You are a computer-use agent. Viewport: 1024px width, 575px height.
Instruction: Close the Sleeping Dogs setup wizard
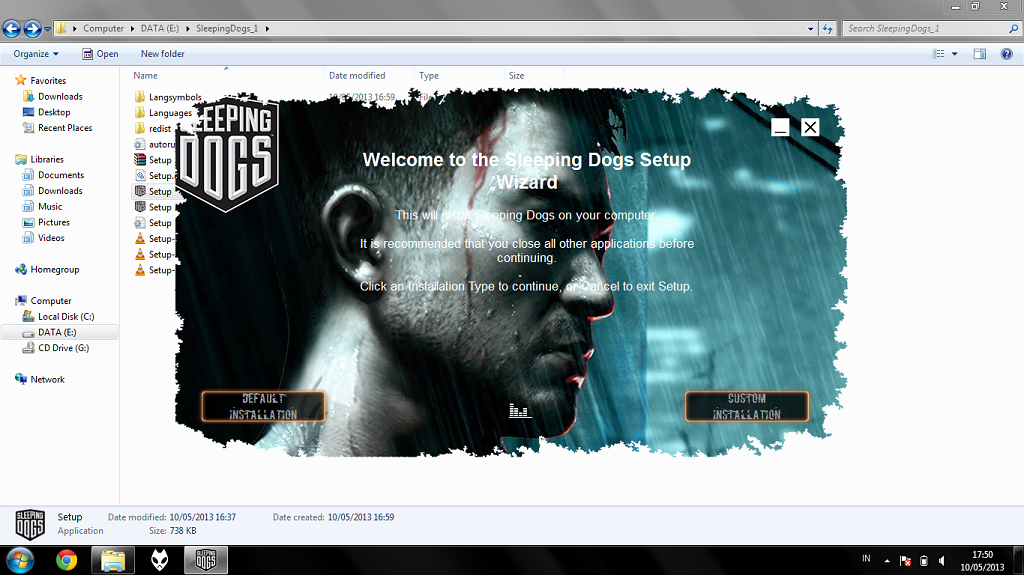pos(810,127)
